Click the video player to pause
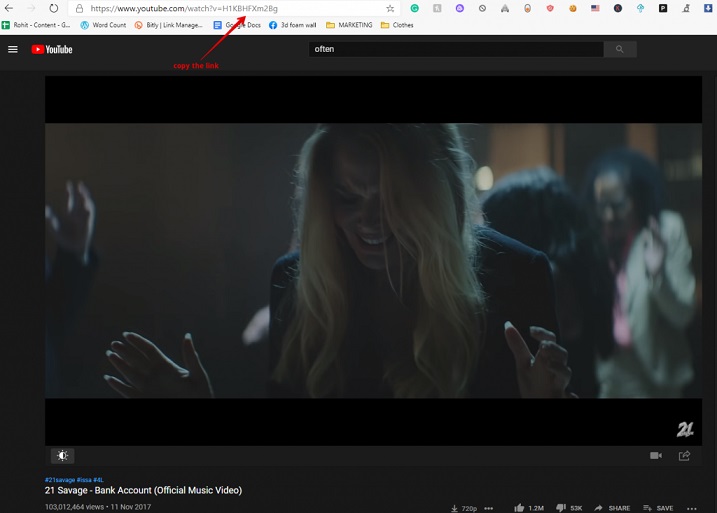The image size is (717, 513). click(373, 261)
